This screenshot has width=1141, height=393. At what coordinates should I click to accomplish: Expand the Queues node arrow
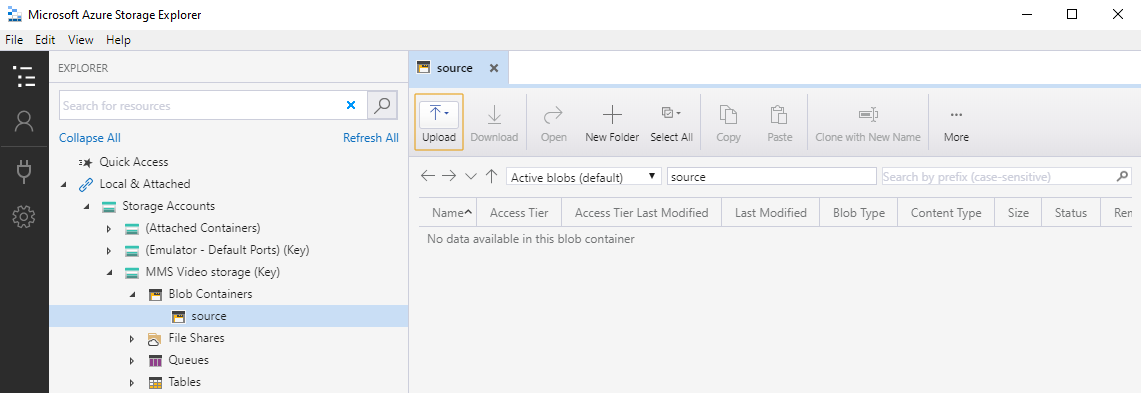(x=132, y=360)
